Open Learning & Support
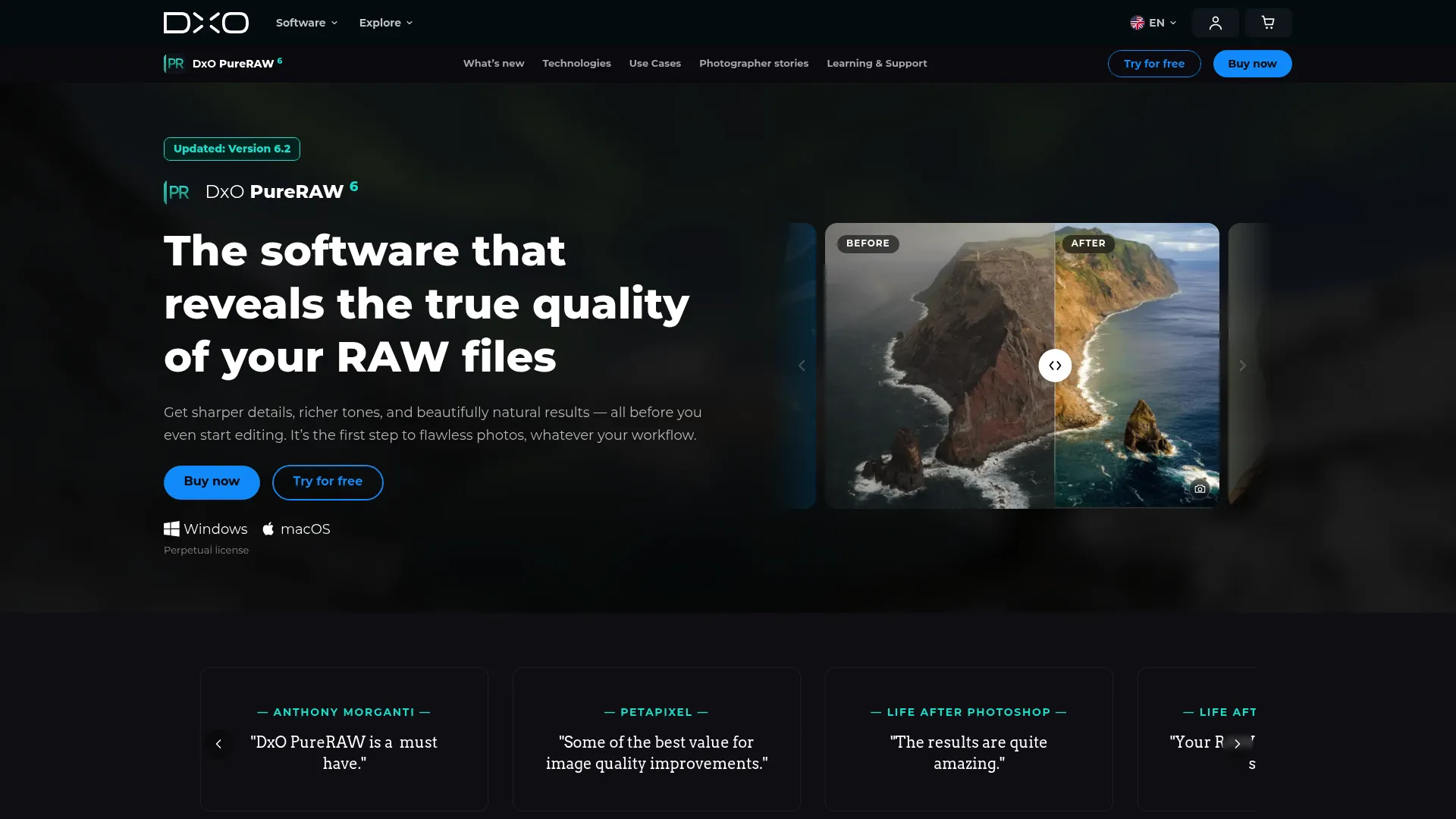The height and width of the screenshot is (819, 1456). coord(877,64)
